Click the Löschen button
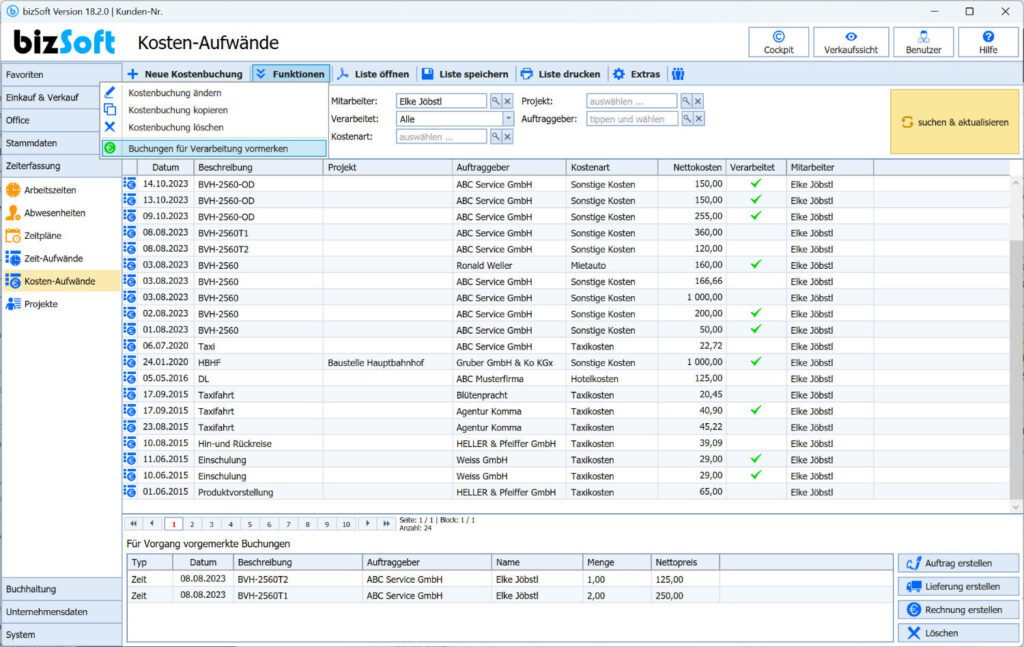 (958, 633)
